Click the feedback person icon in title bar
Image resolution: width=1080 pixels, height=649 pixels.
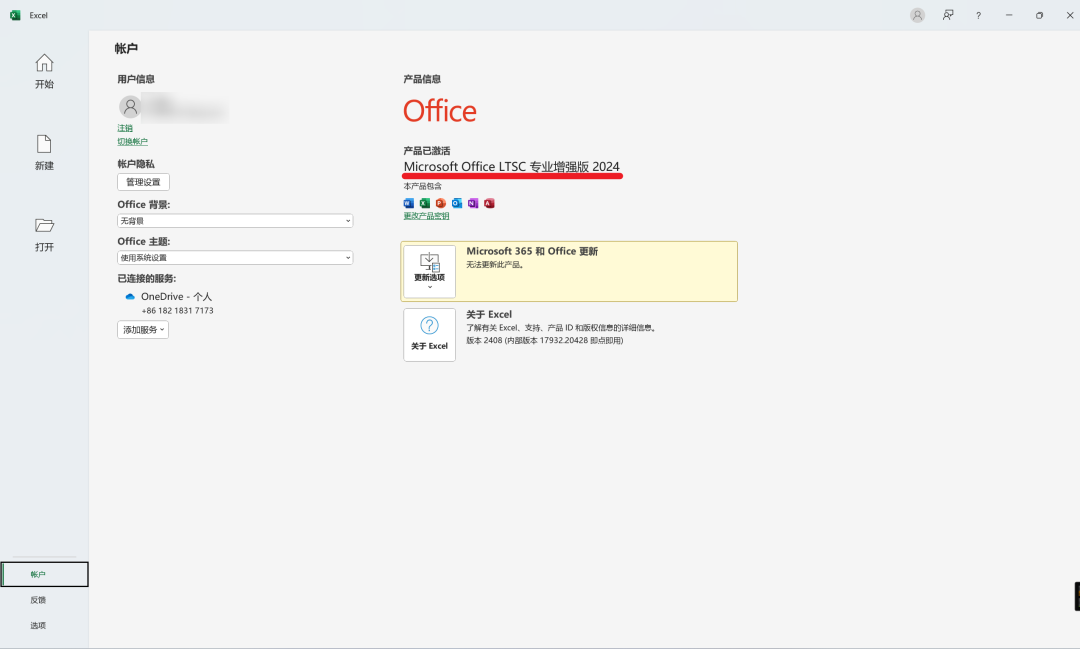948,15
